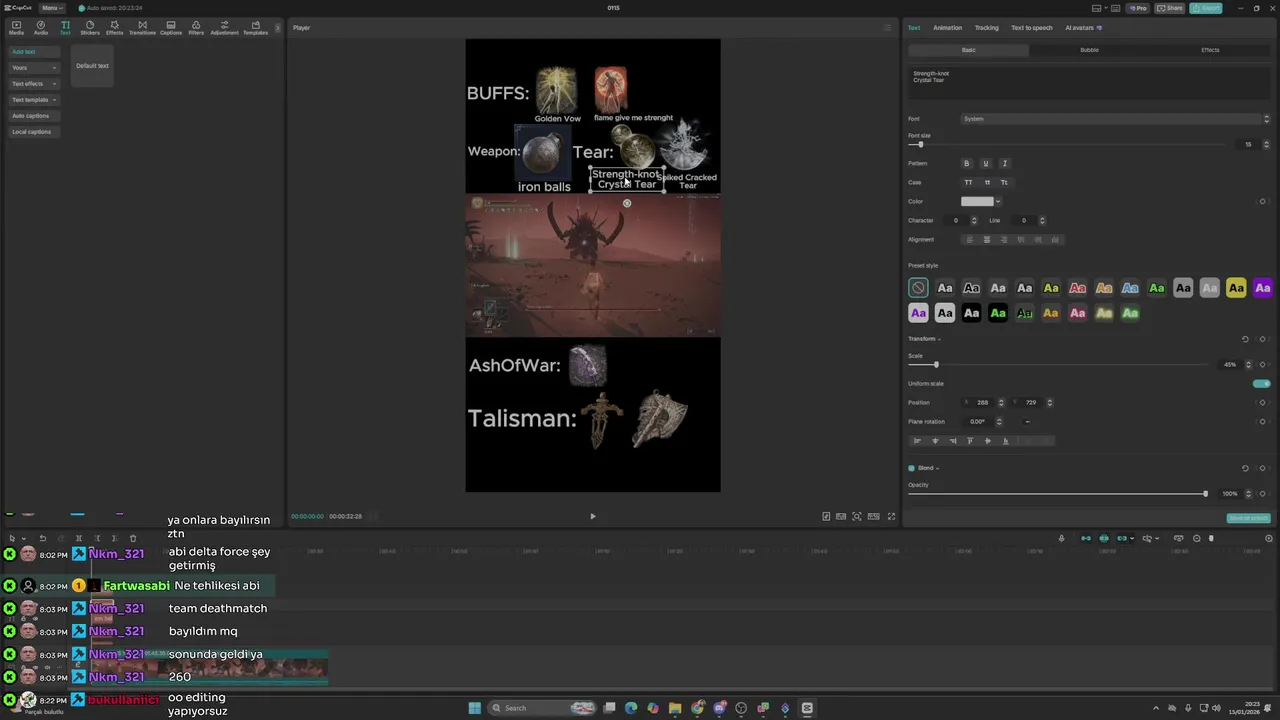Expand the Text effects category
The height and width of the screenshot is (720, 1280).
point(34,84)
